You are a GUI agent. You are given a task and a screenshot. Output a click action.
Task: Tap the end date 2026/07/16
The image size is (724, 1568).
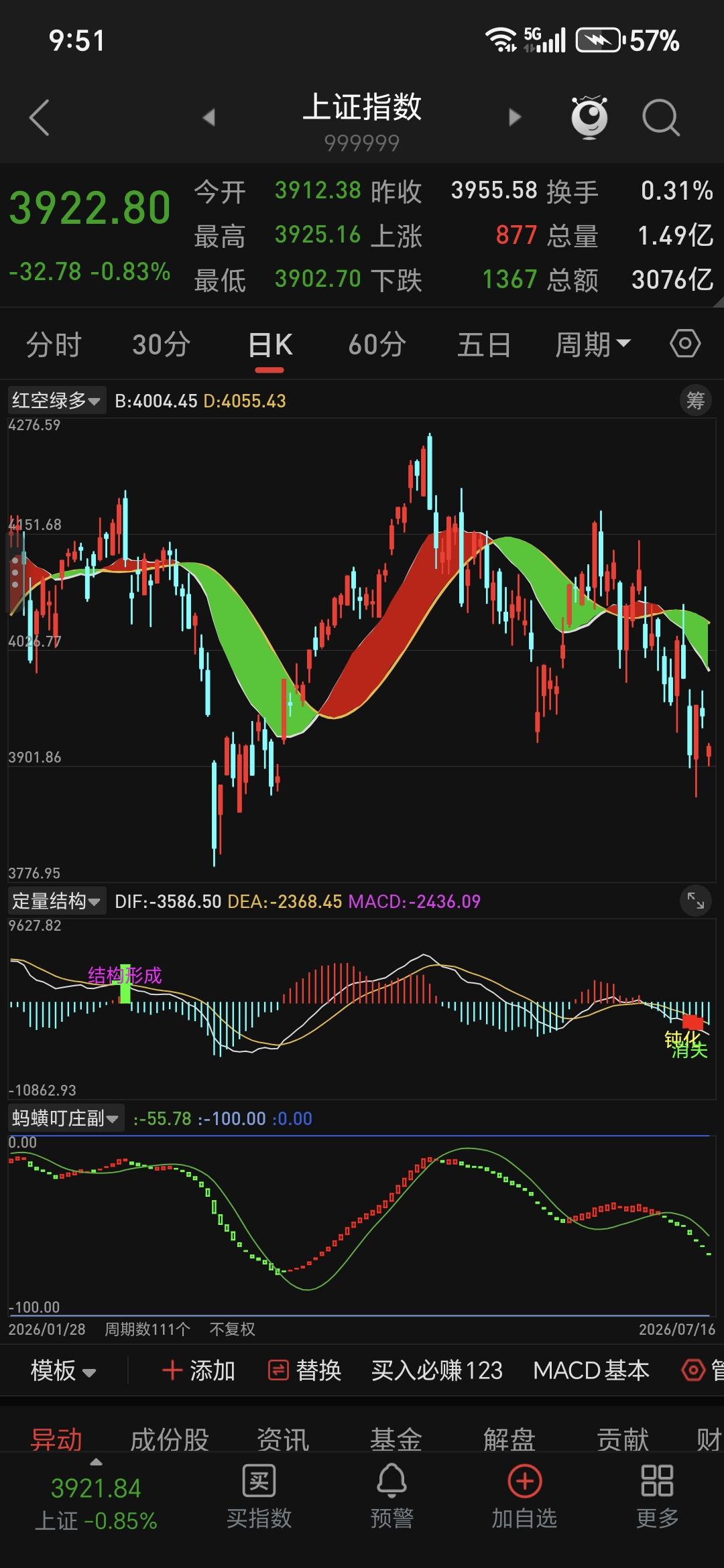tap(677, 1329)
